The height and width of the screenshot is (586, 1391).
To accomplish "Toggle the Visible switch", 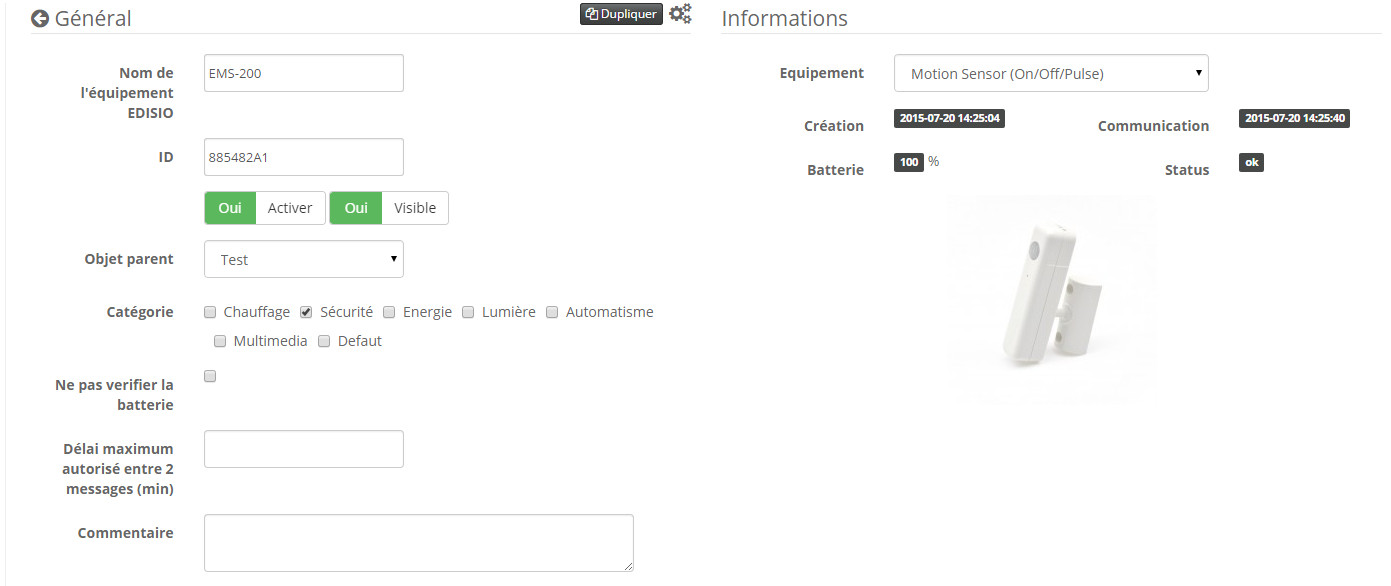I will pos(389,208).
